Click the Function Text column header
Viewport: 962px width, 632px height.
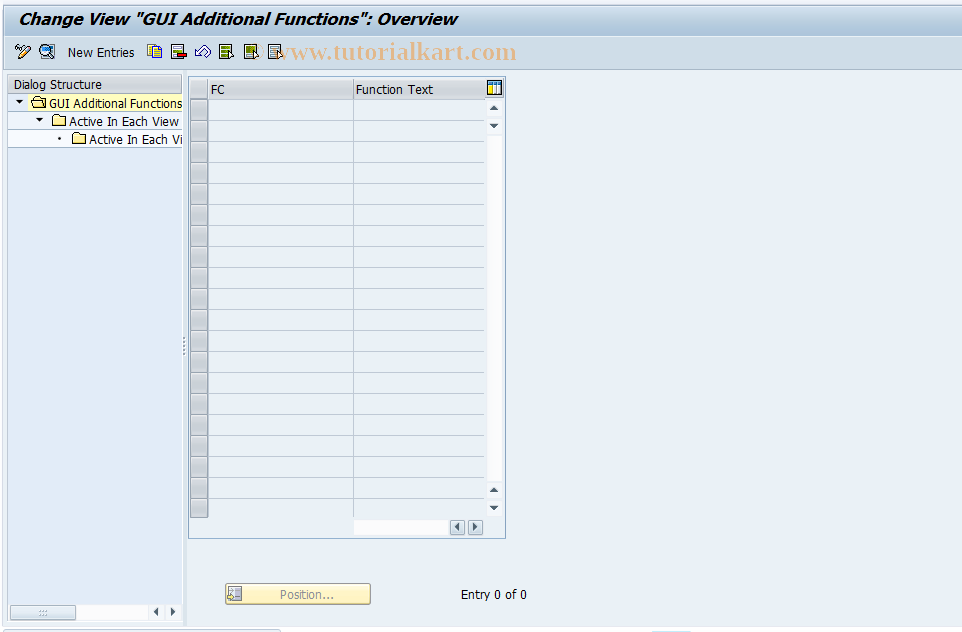tap(419, 90)
